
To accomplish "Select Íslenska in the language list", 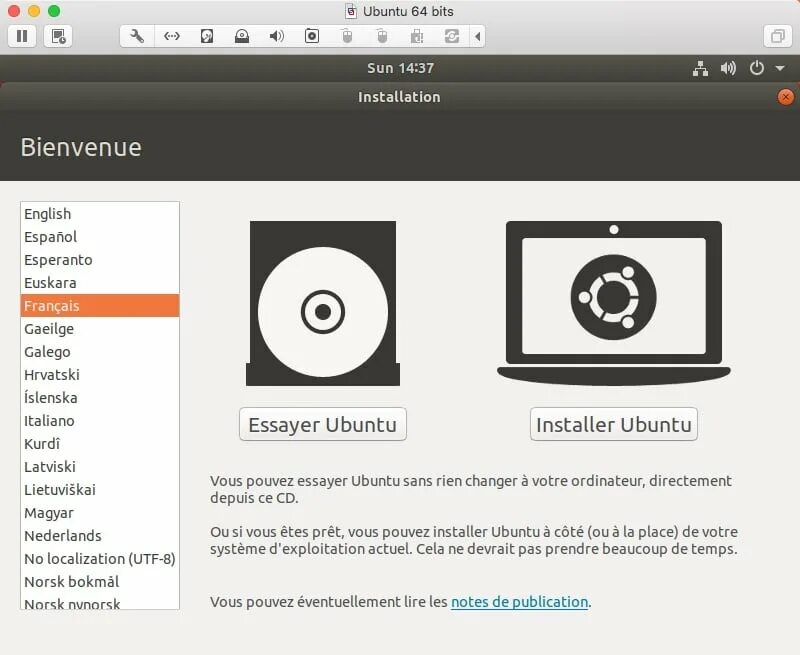I will (x=100, y=397).
